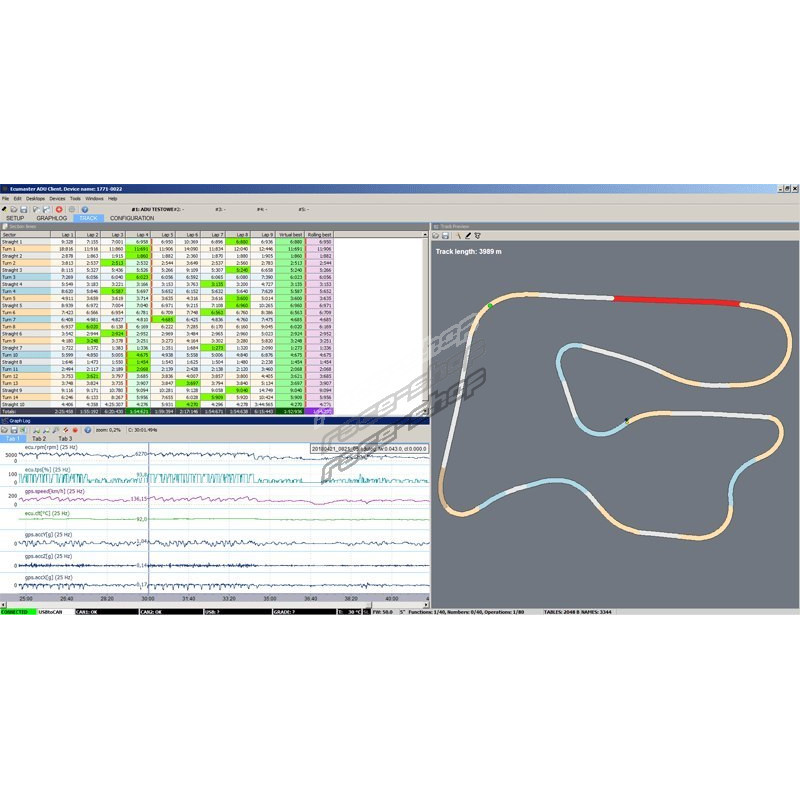Open the File menu
This screenshot has width=800, height=800.
[x=5, y=199]
